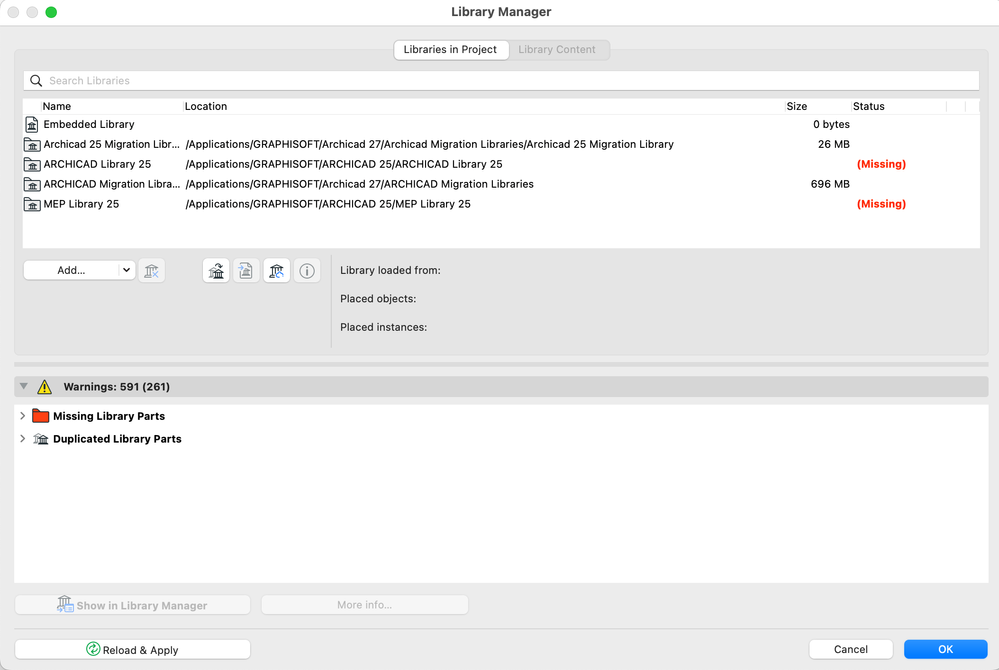Click the library information (i) icon
The width and height of the screenshot is (999, 670).
307,271
